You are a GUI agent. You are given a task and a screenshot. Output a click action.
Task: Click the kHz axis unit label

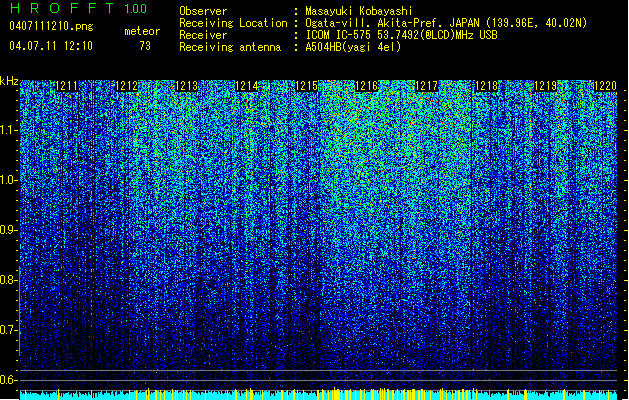pyautogui.click(x=9, y=81)
